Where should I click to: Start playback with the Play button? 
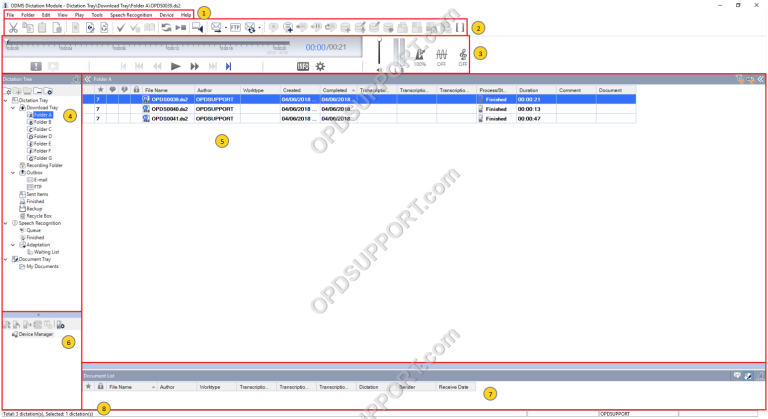(175, 66)
